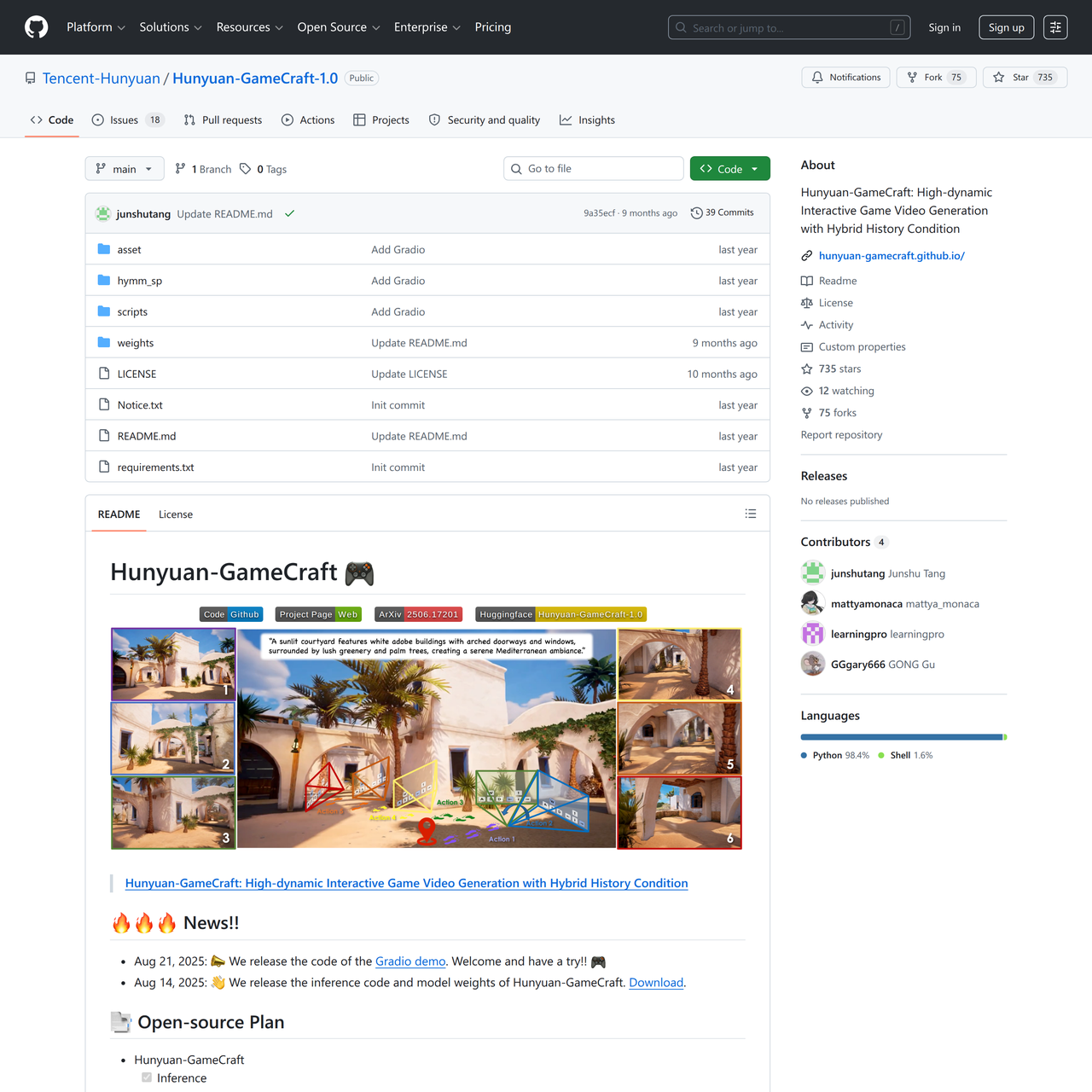Open the hunyuan-gamecraft.github.io website link
1092x1092 pixels.
892,256
